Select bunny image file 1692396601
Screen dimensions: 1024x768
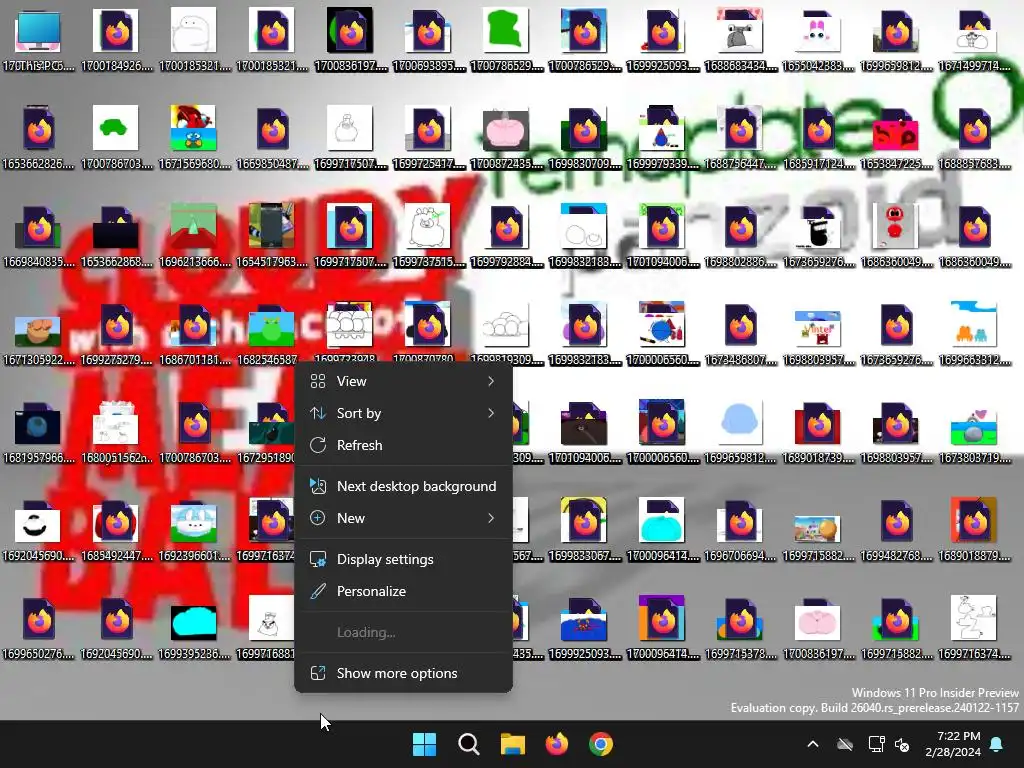pos(194,530)
